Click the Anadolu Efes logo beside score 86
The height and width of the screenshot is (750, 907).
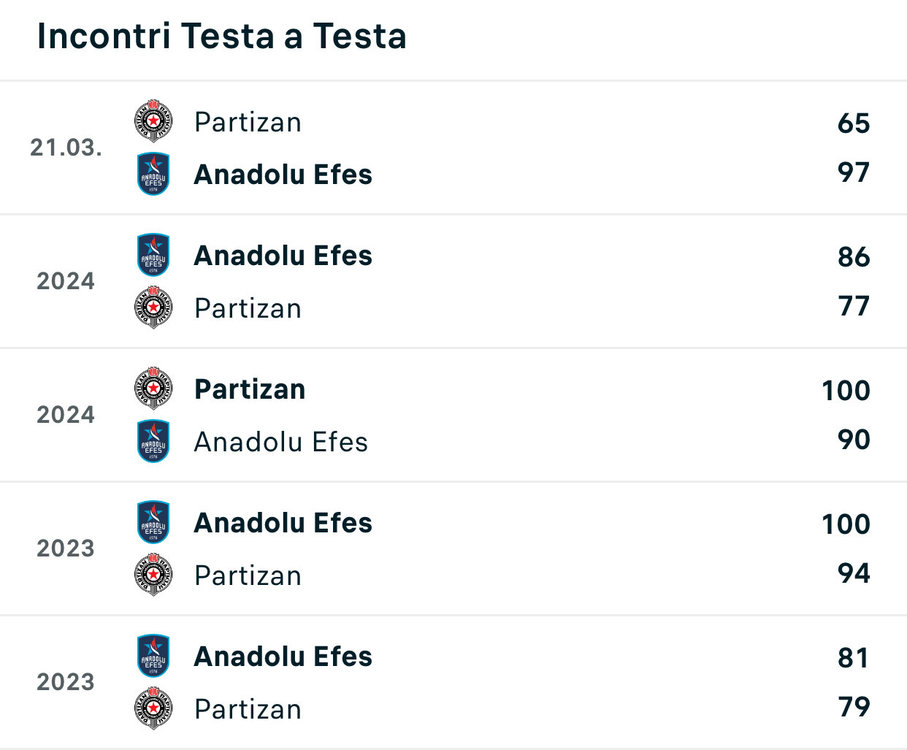(153, 255)
